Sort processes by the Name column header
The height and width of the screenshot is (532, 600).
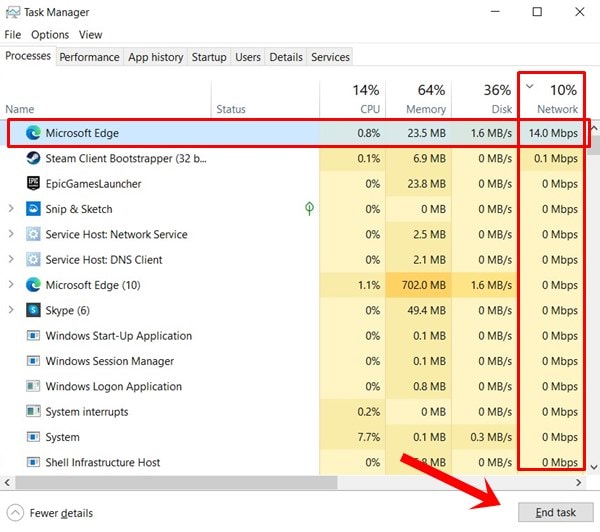point(106,100)
